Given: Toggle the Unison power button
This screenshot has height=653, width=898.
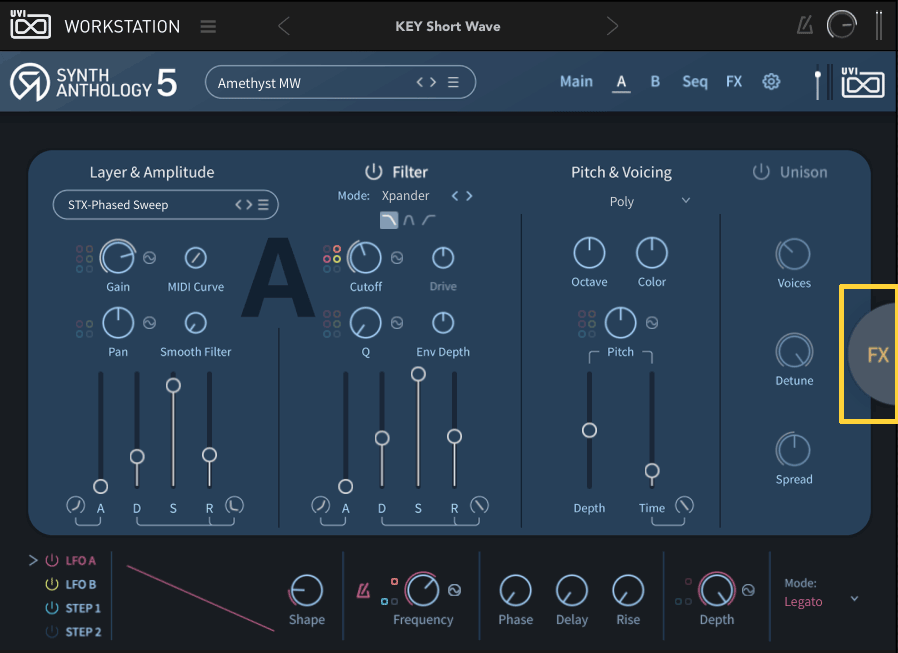Looking at the screenshot, I should (761, 171).
